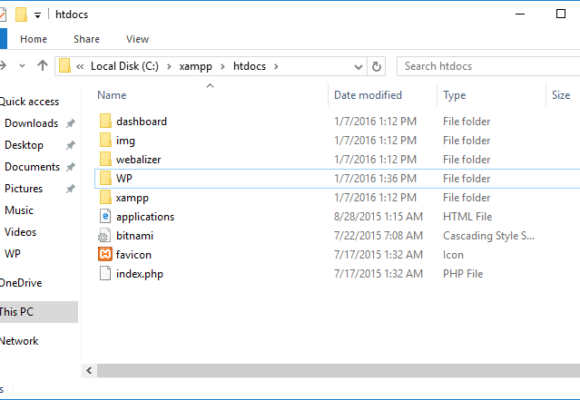This screenshot has width=580, height=400.
Task: Open the View ribbon tab
Action: click(x=137, y=39)
